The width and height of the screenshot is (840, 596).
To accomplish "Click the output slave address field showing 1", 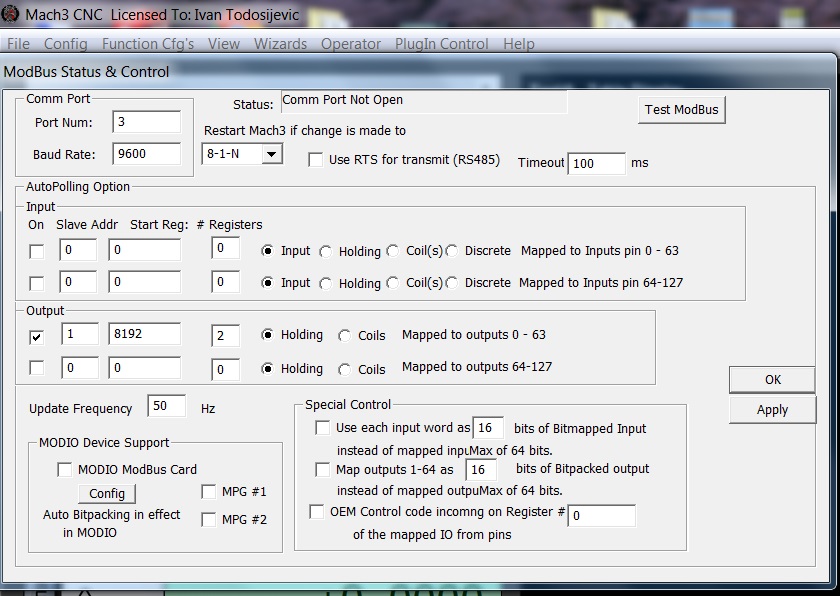I will click(x=80, y=334).
